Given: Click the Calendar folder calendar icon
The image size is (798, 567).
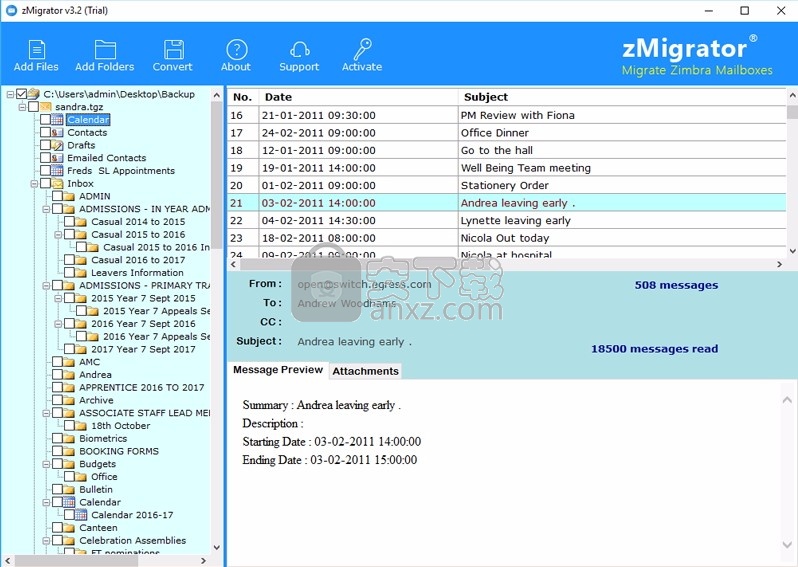Looking at the screenshot, I should 58,120.
